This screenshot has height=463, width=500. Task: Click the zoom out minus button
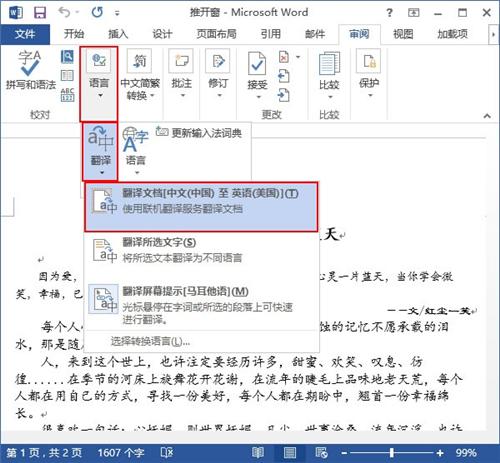coord(344,453)
